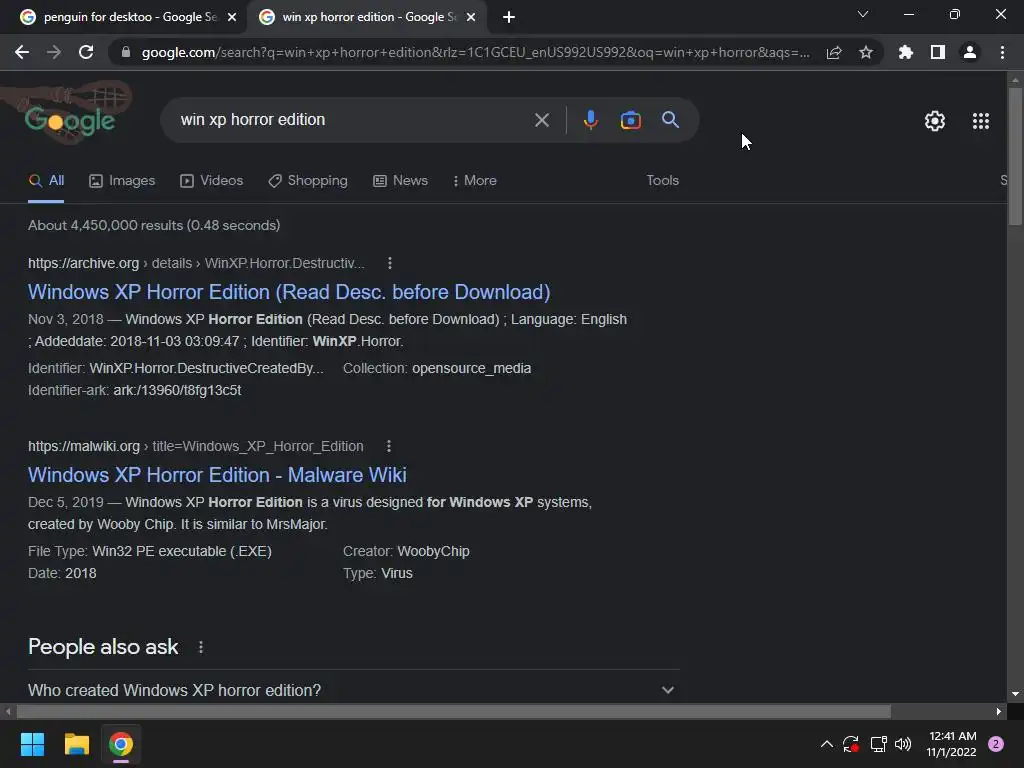Screen dimensions: 1024x768
Task: Open the network status tray icon
Action: pyautogui.click(x=878, y=744)
